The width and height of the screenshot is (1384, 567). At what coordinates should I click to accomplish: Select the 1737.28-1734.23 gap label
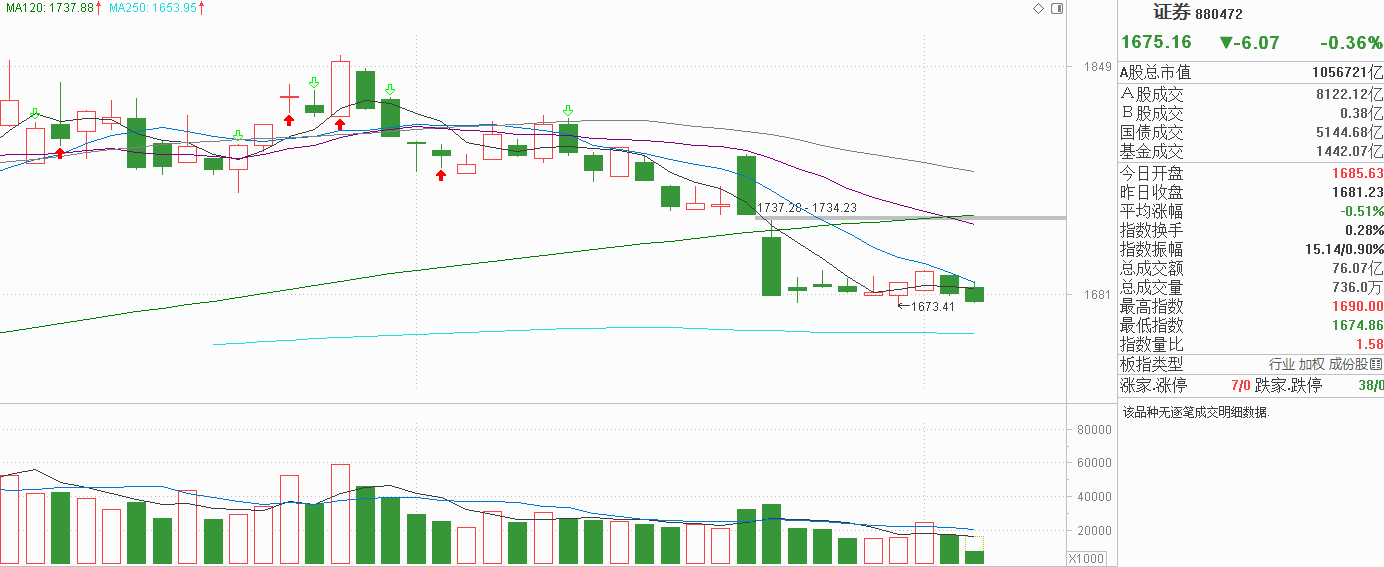point(807,208)
